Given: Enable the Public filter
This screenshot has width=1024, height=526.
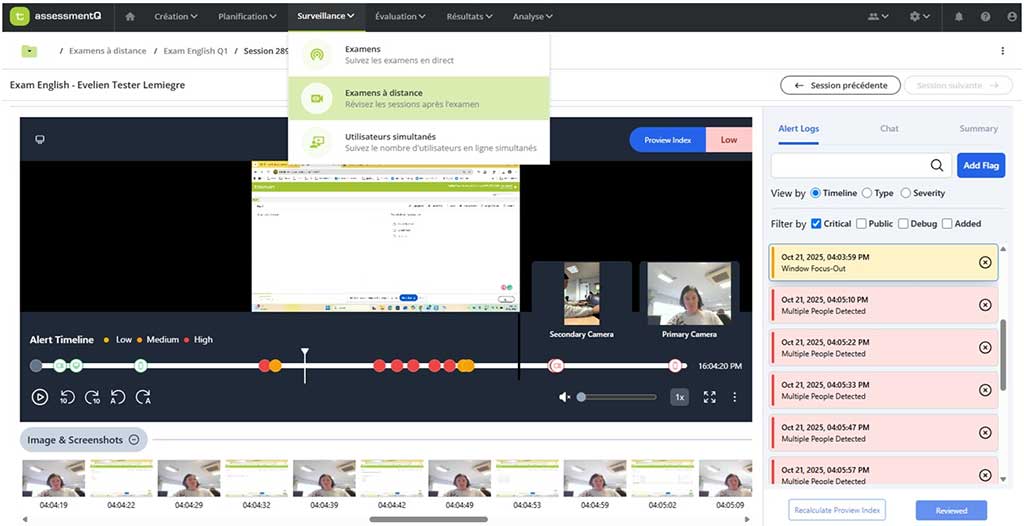Looking at the screenshot, I should pyautogui.click(x=861, y=223).
